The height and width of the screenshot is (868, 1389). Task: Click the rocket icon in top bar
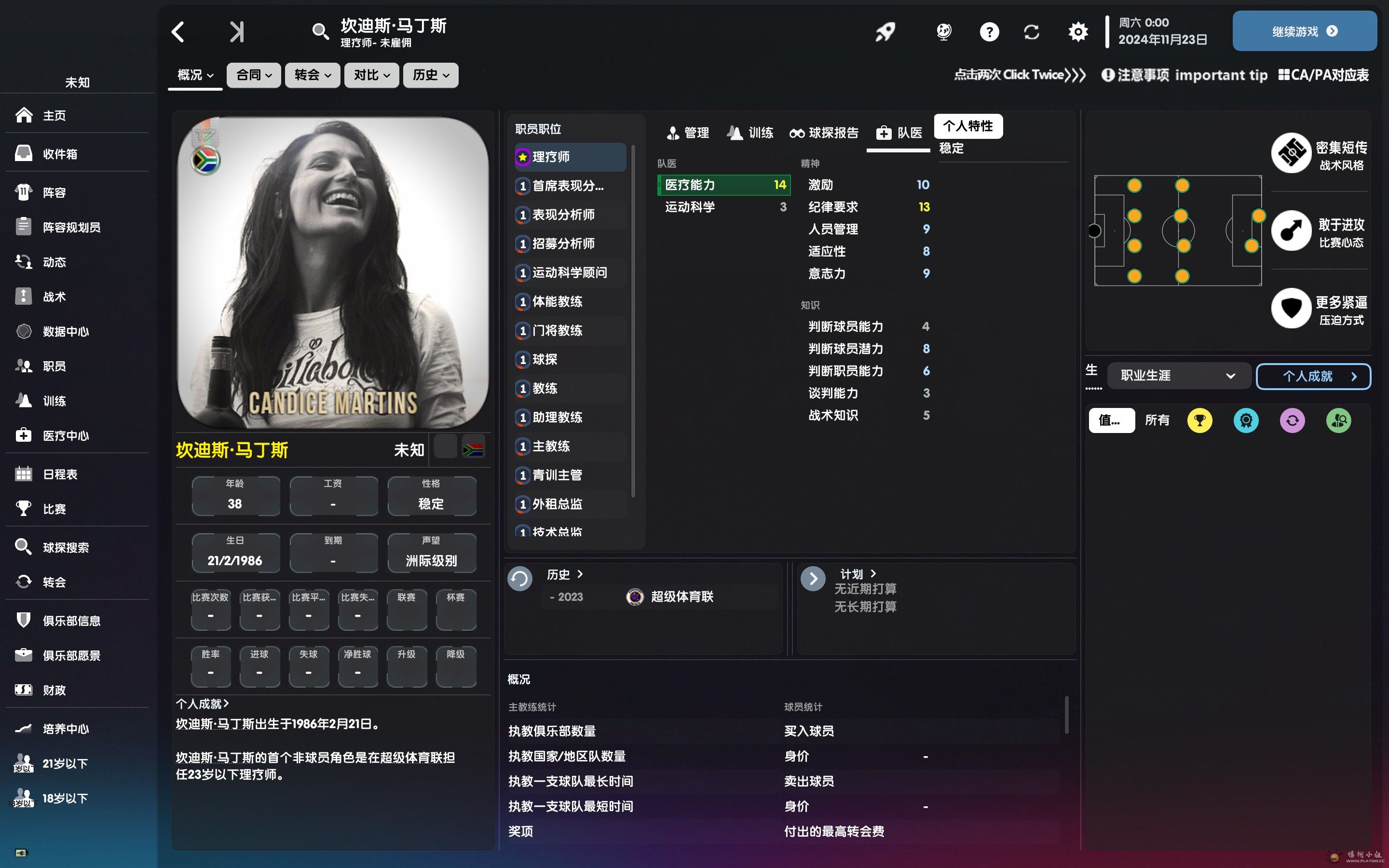pos(885,31)
